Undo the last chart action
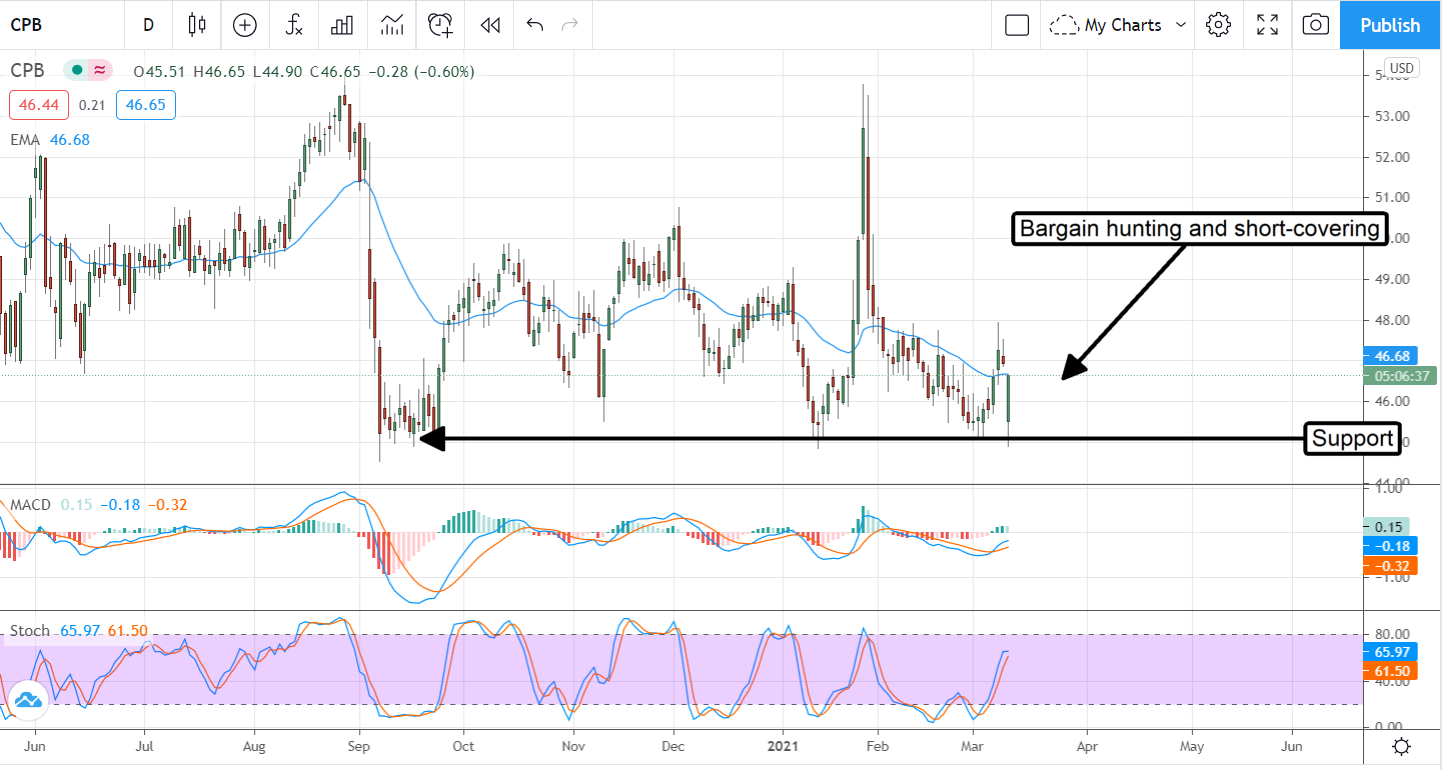 [535, 25]
